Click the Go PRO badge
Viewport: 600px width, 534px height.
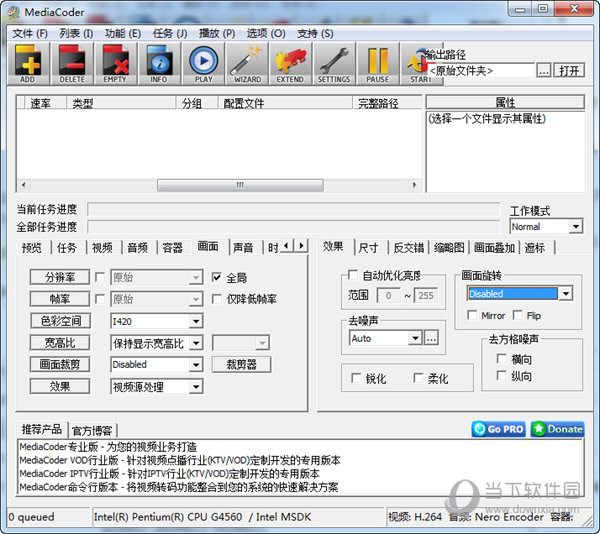[499, 429]
